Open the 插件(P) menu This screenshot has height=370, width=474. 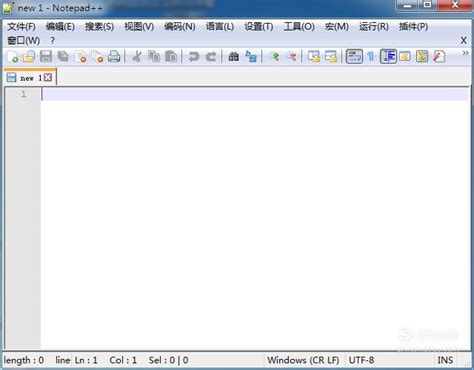coord(413,26)
